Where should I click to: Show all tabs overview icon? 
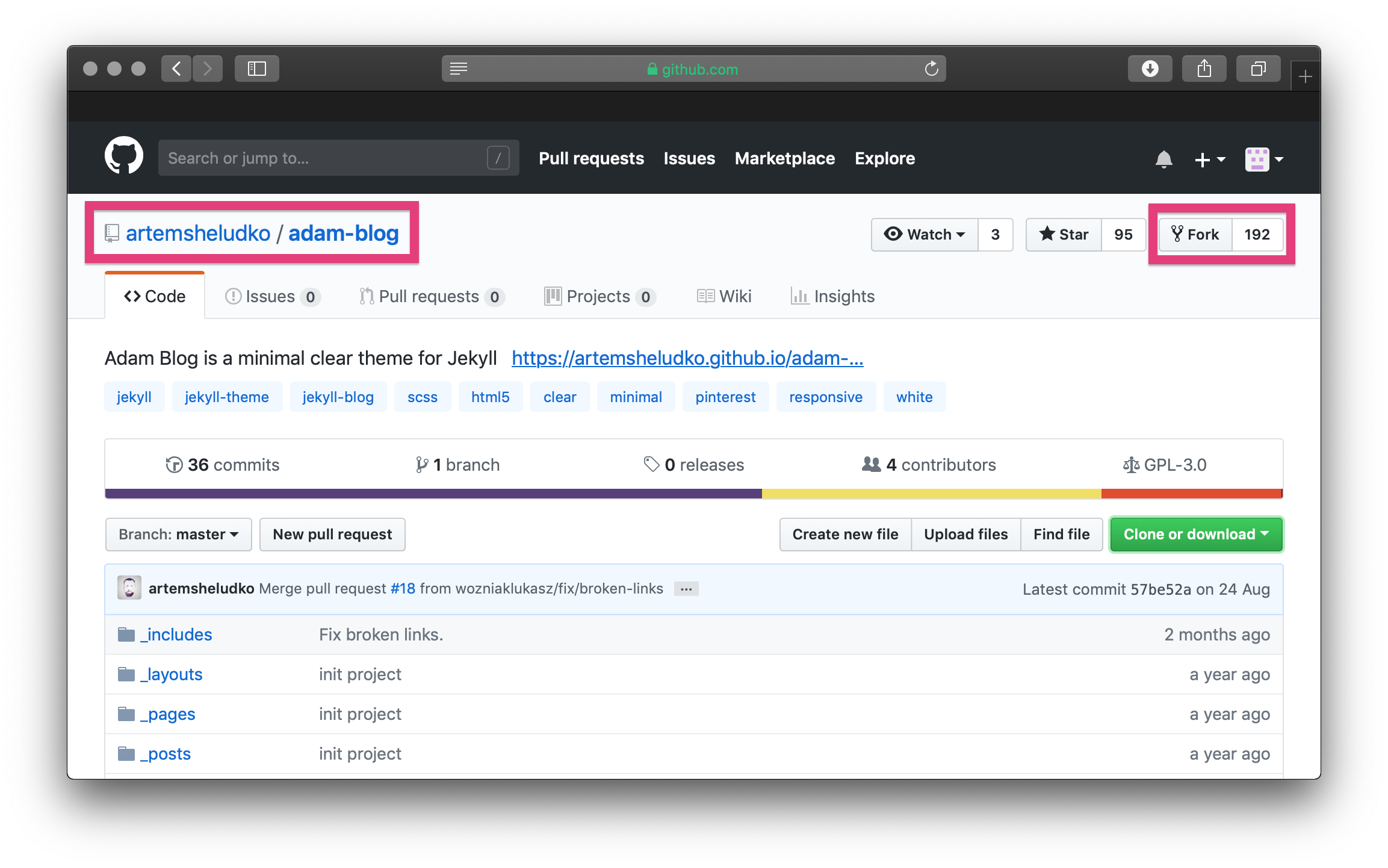(x=1258, y=69)
